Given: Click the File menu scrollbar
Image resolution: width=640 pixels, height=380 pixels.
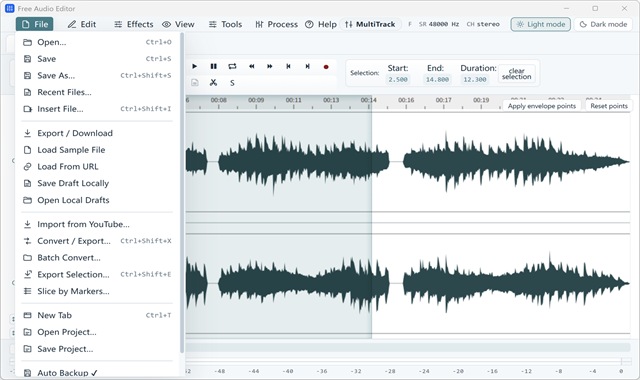Looking at the screenshot, I should (x=182, y=193).
